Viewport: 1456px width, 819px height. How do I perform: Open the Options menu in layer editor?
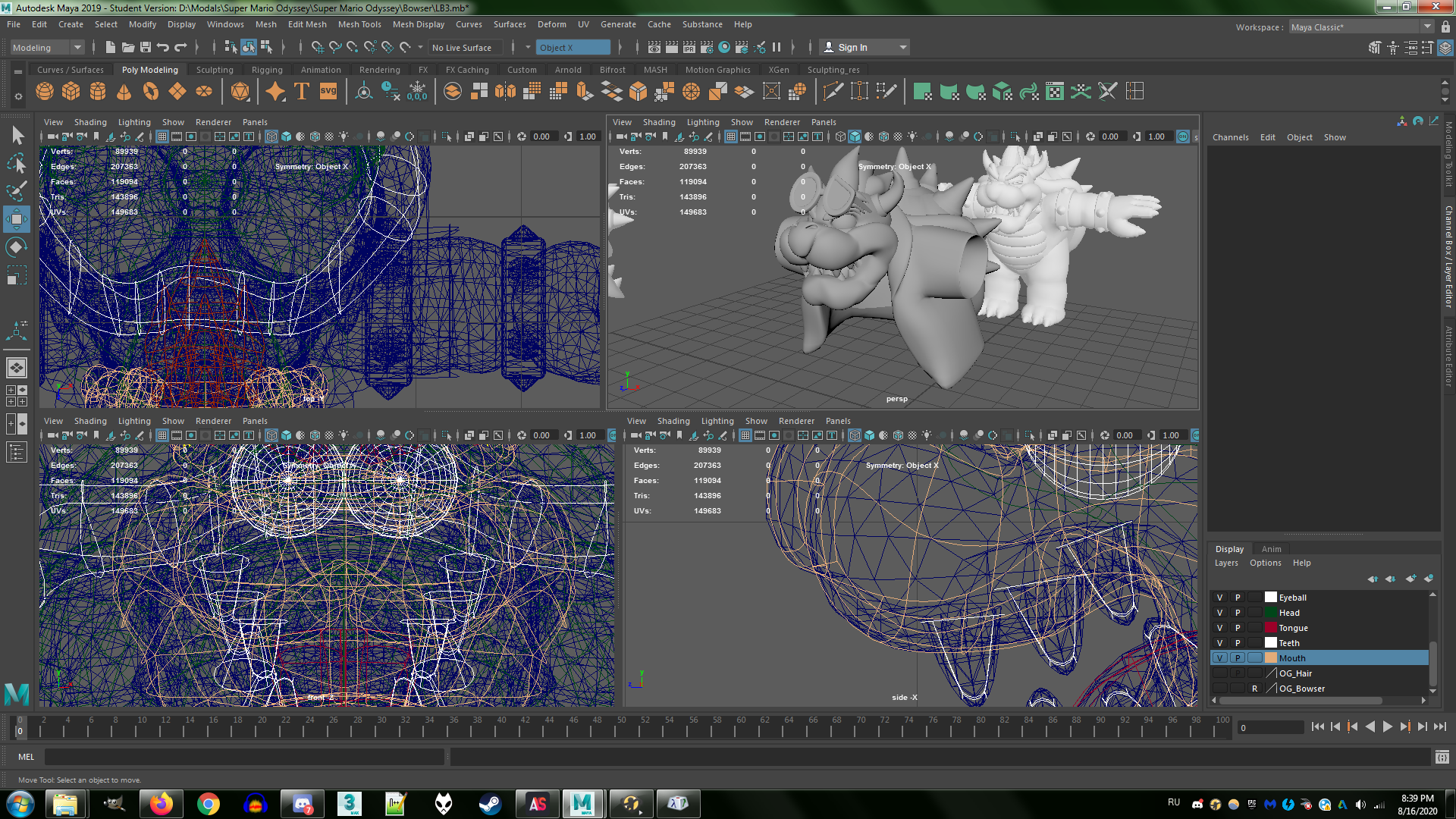coord(1266,563)
